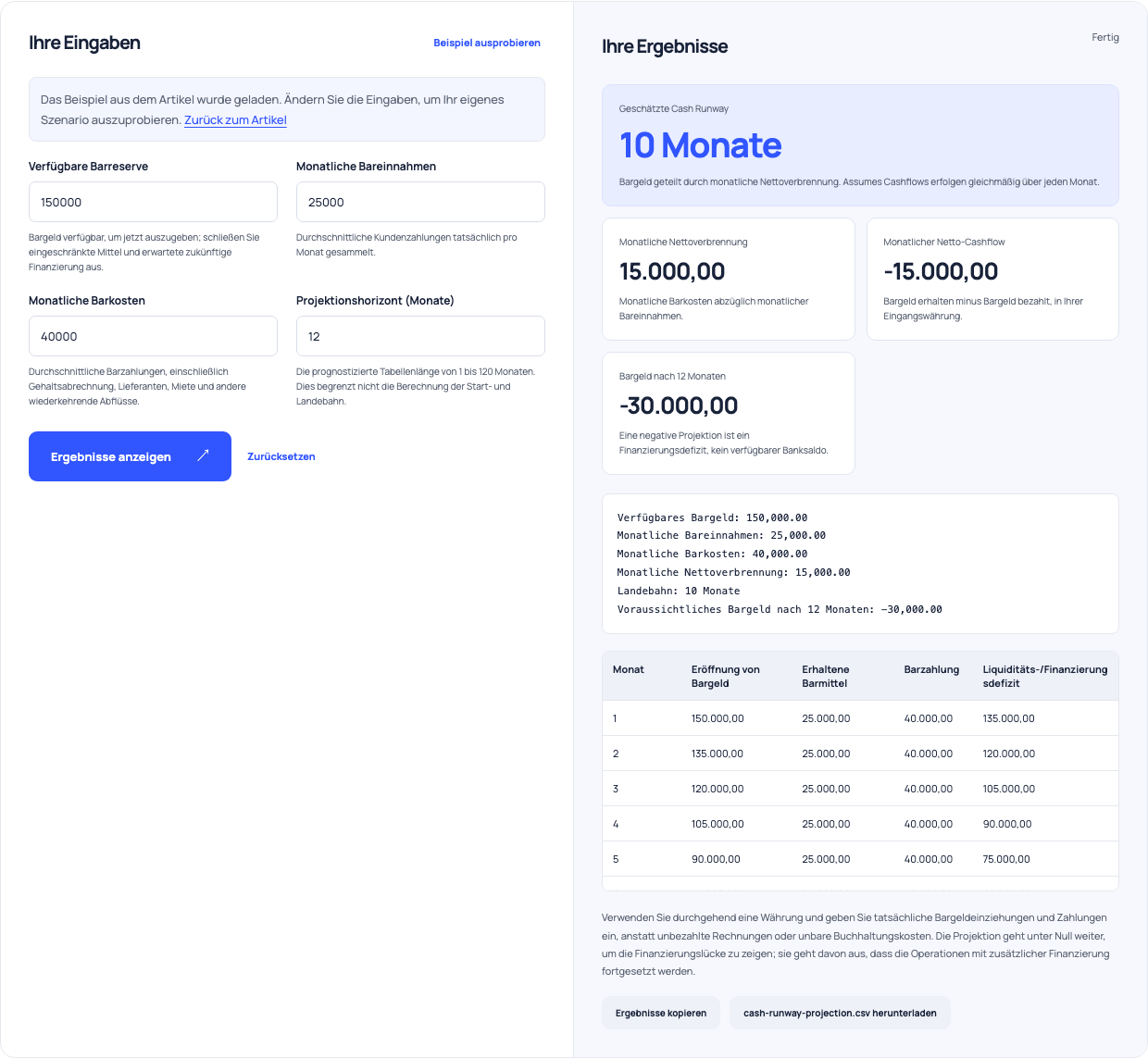Click the 135.000,00 opening cash in row 2
This screenshot has width=1148, height=1059.
(717, 754)
